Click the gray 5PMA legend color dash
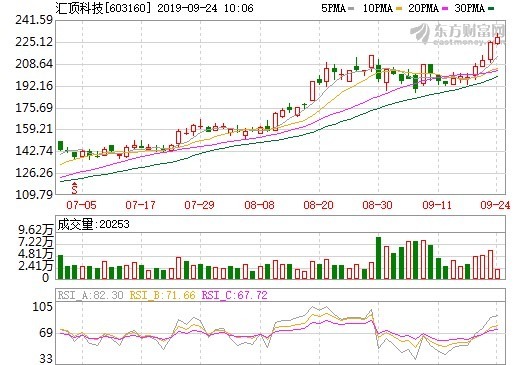The width and height of the screenshot is (520, 365). [x=351, y=9]
